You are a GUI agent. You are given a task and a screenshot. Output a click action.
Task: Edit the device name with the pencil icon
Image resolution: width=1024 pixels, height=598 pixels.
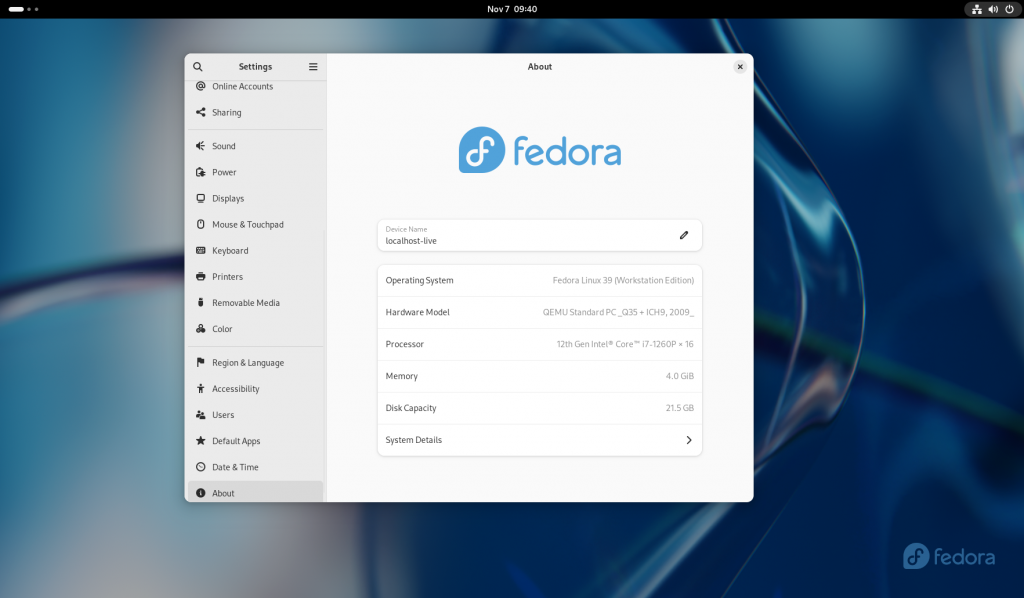coord(684,234)
